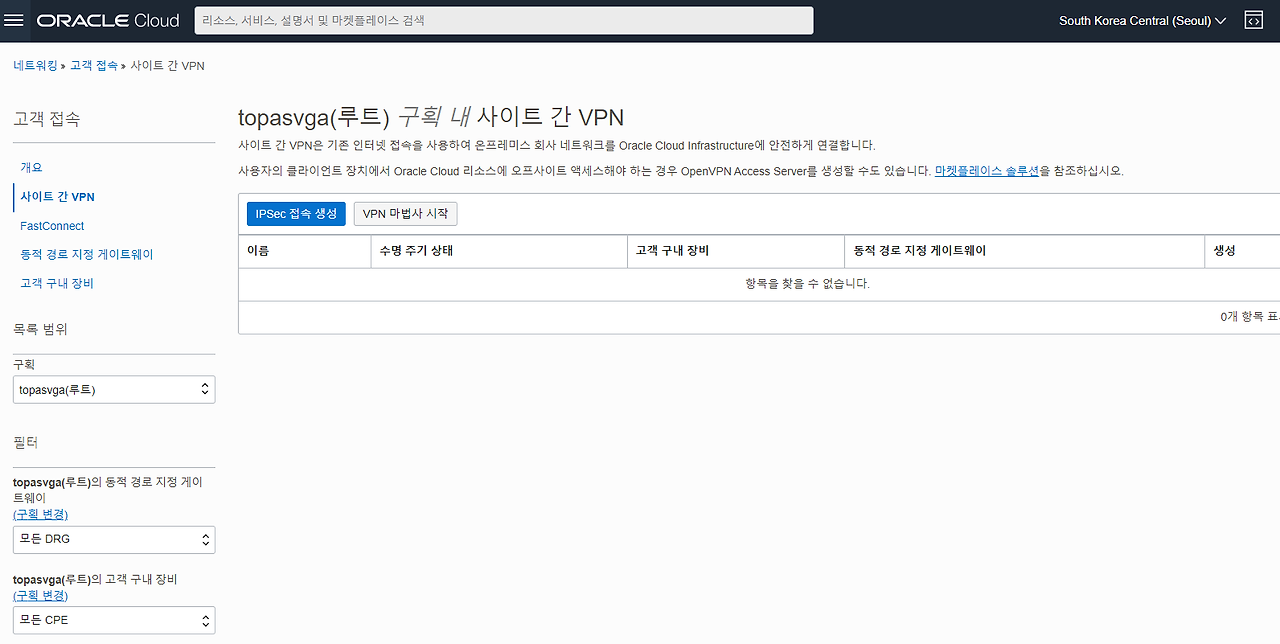Open the 모든 DRG filter dropdown
Image resolution: width=1280 pixels, height=644 pixels.
click(113, 539)
